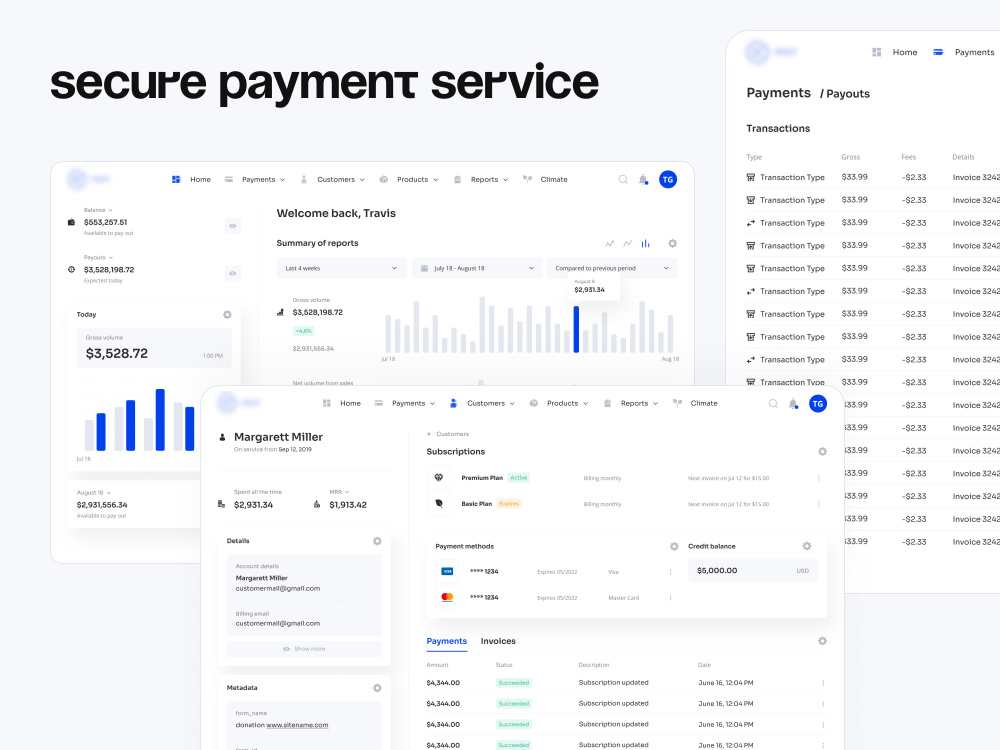Screen dimensions: 1000x750
Task: Open Summary of reports settings gear
Action: coord(672,243)
